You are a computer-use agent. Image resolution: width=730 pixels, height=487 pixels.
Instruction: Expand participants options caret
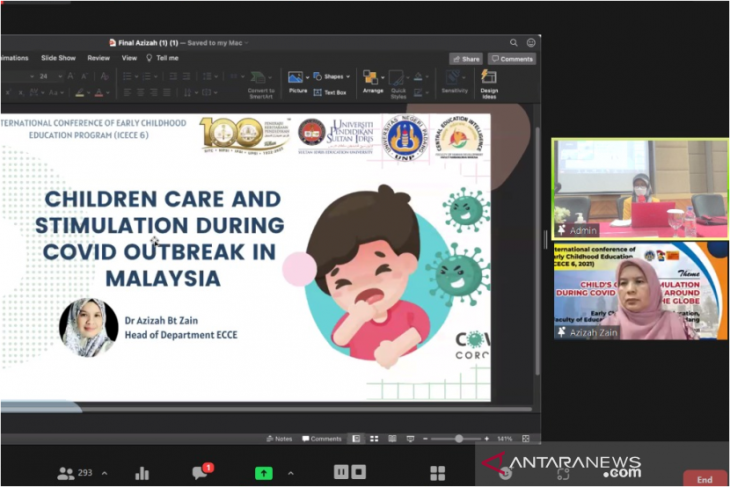tap(105, 473)
